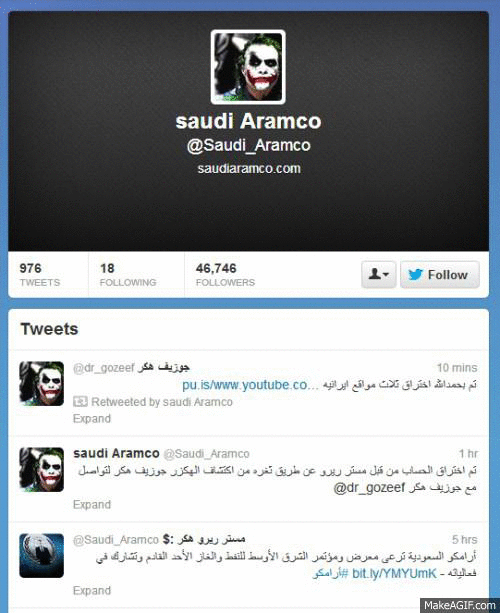Click the @dr_gozeef handle in first tweet
The height and width of the screenshot is (613, 500).
[104, 368]
